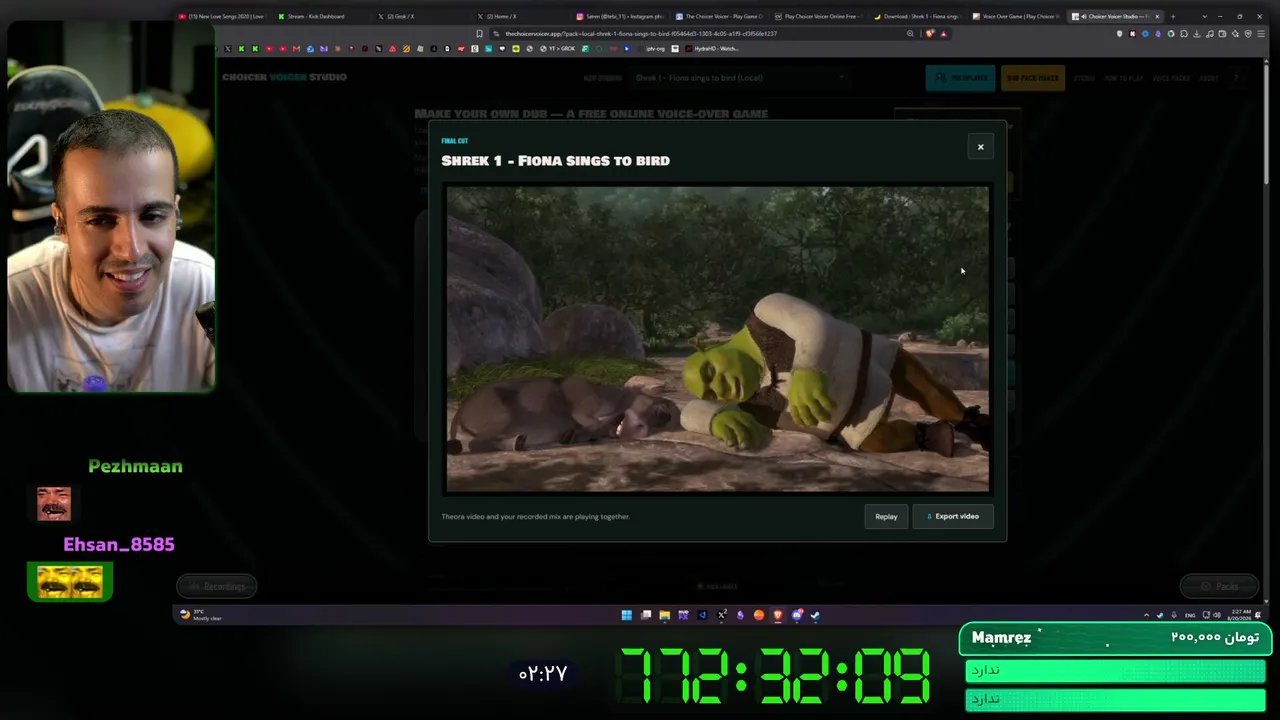Click the zoom magnifier icon in address bar
The image size is (1280, 720).
910,33
